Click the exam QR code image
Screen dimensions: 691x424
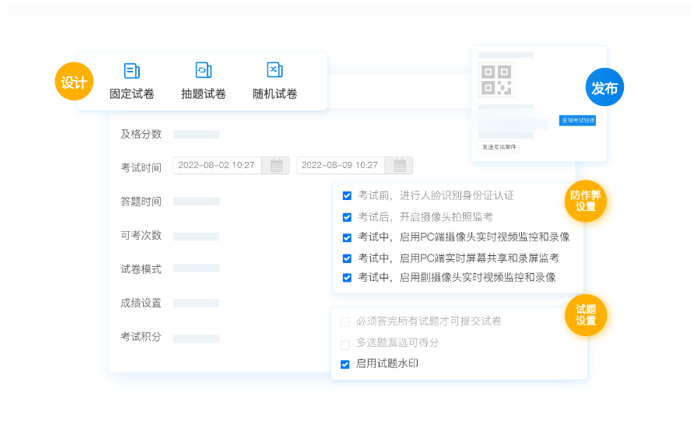(x=495, y=79)
